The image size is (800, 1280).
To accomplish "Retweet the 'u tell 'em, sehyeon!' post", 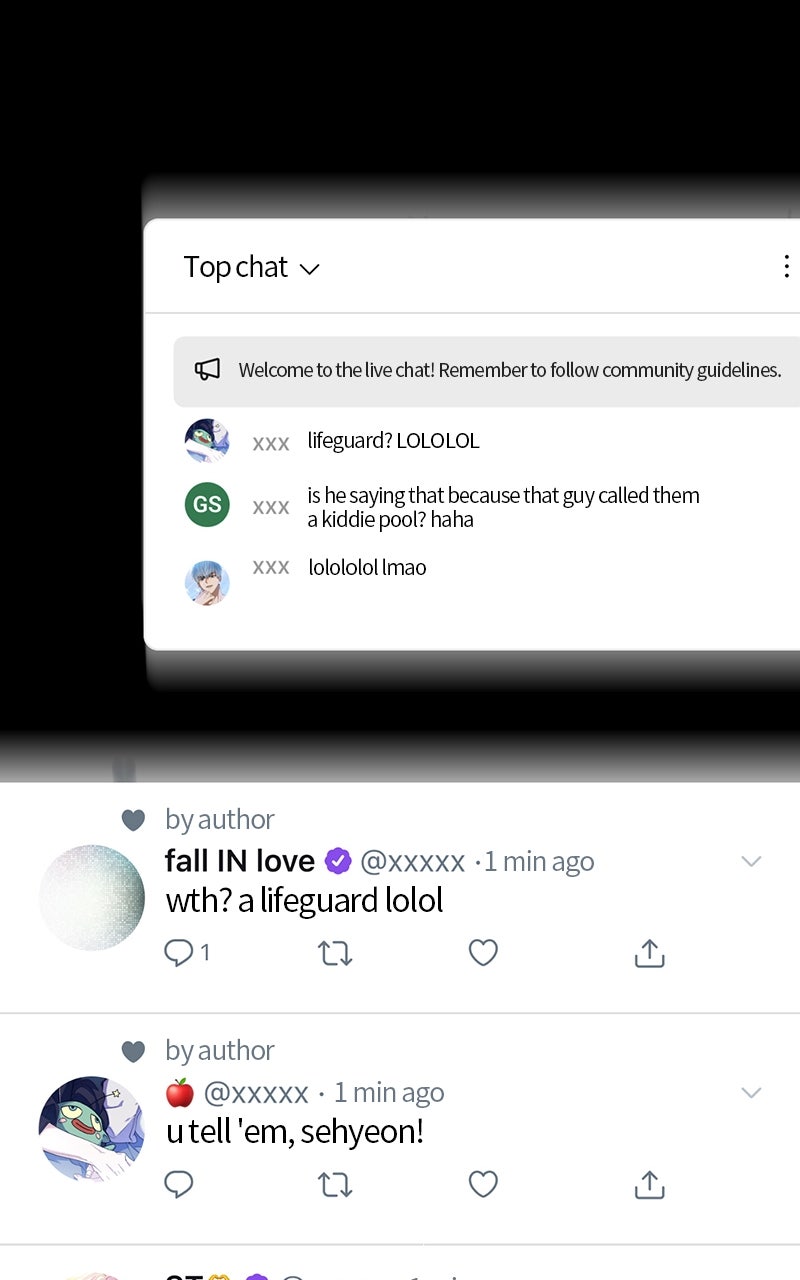I will (335, 1186).
